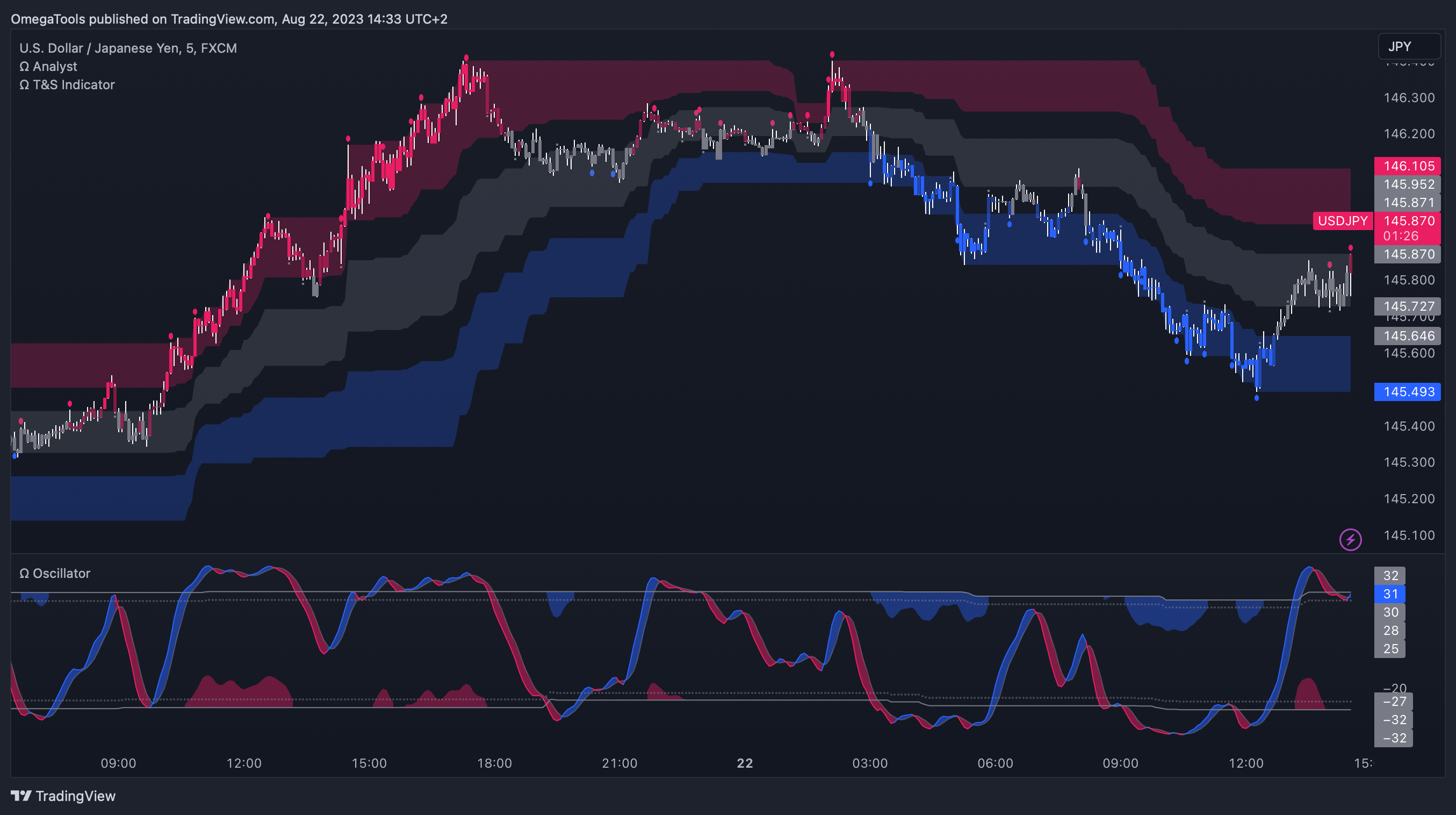Click the Ω Analyst indicator legend

[x=48, y=66]
